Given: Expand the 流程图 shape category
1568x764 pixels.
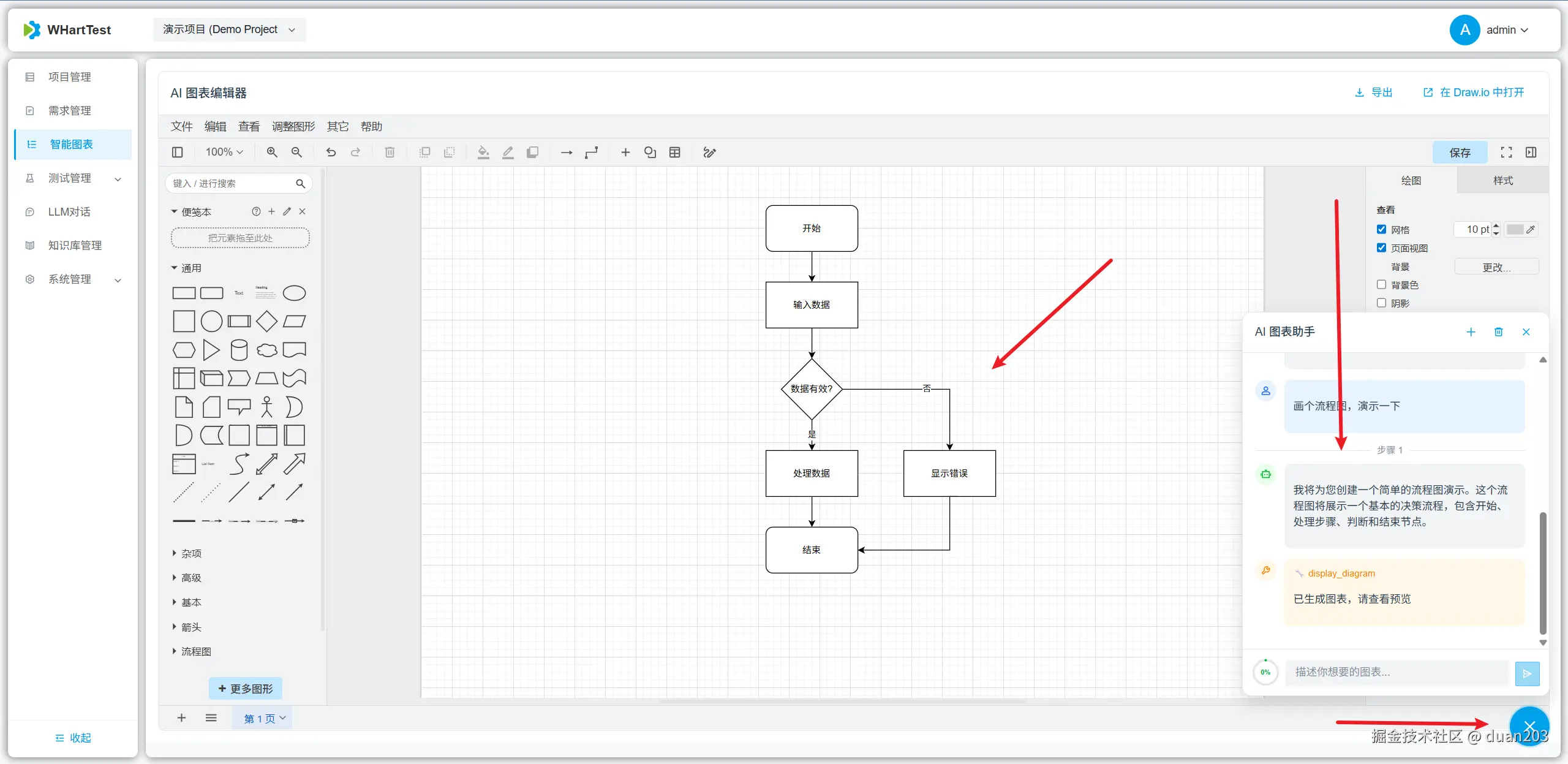Looking at the screenshot, I should tap(195, 651).
